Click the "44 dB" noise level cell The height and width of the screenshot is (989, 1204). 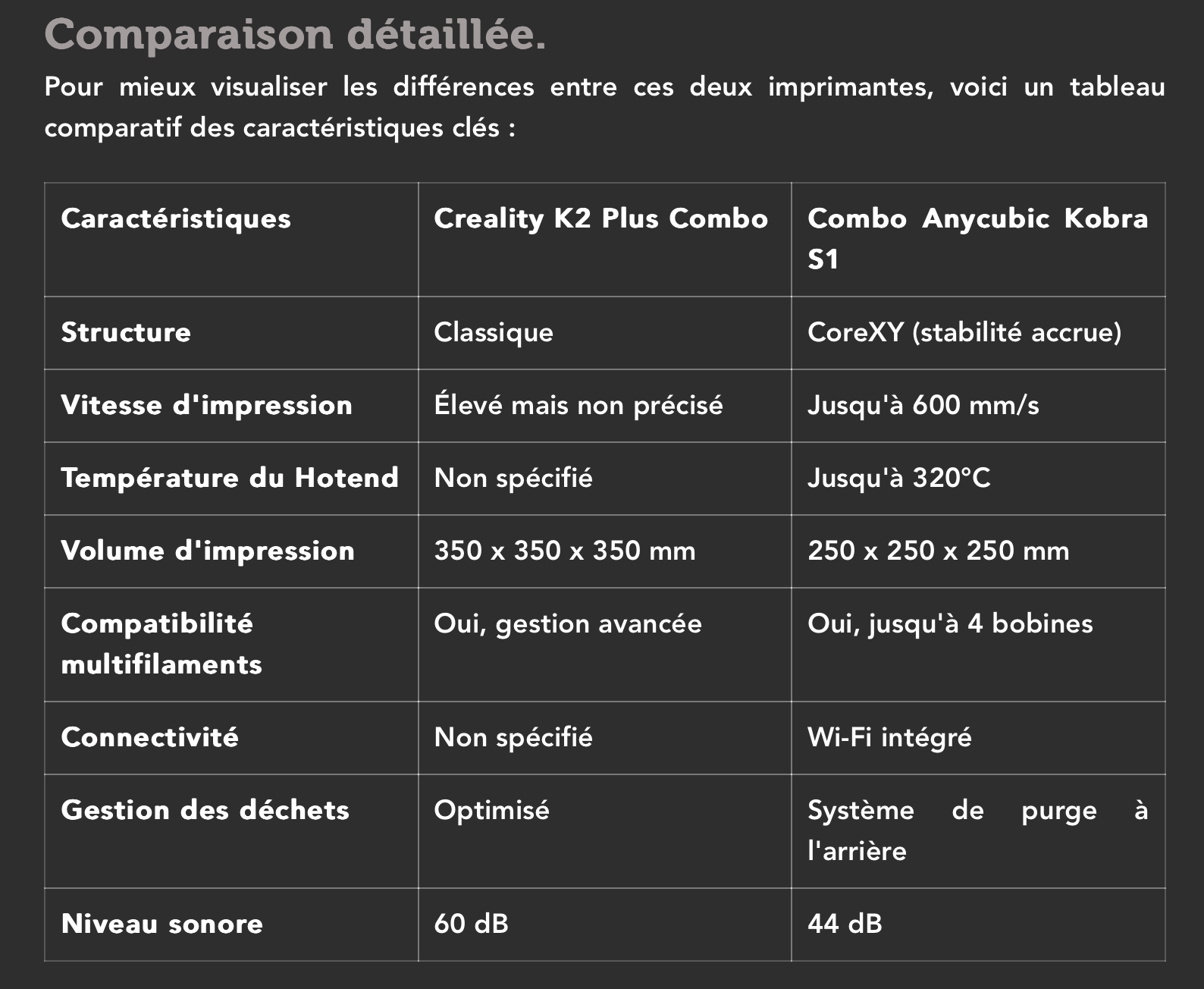845,925
